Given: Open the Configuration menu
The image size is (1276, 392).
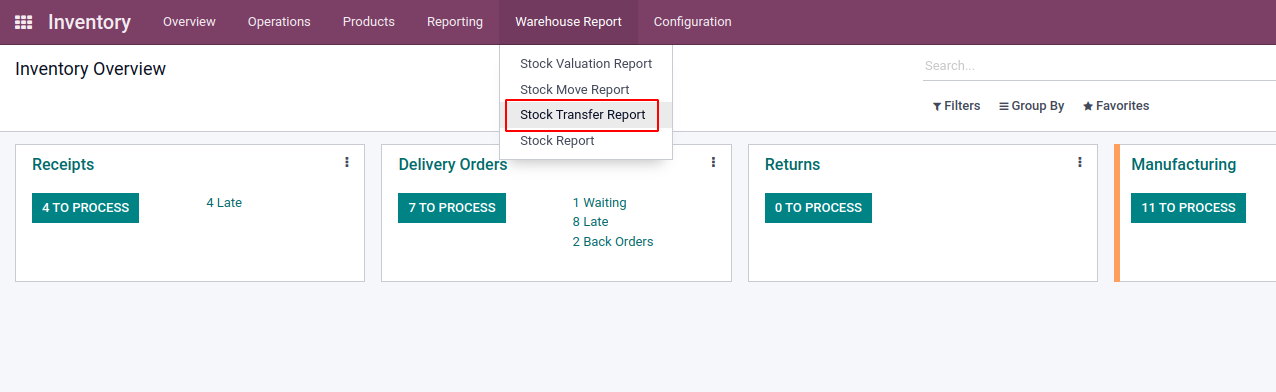Looking at the screenshot, I should coord(692,22).
